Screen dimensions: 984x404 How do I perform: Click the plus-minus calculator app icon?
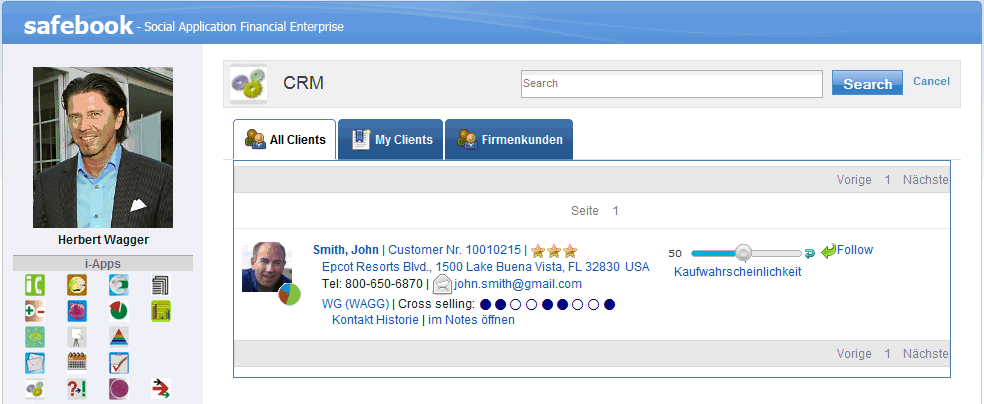[x=35, y=311]
